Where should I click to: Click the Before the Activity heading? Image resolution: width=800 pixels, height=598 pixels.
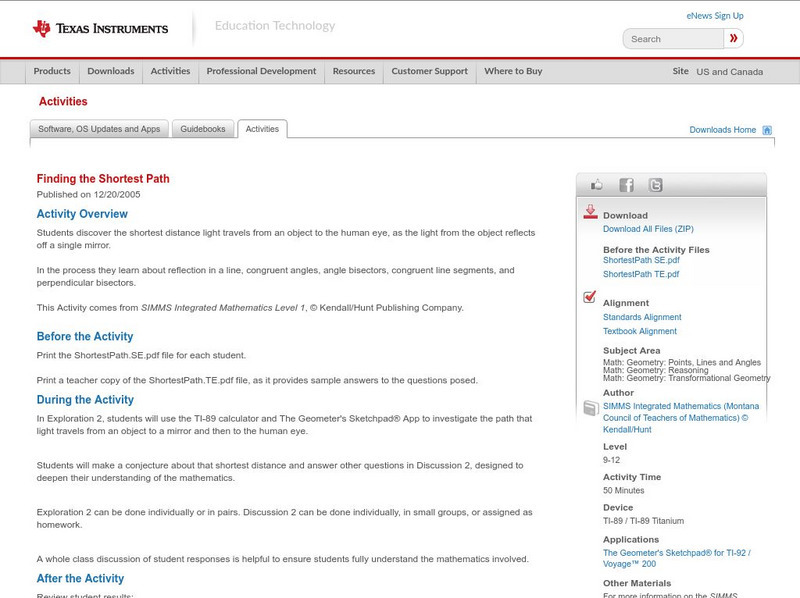point(85,336)
